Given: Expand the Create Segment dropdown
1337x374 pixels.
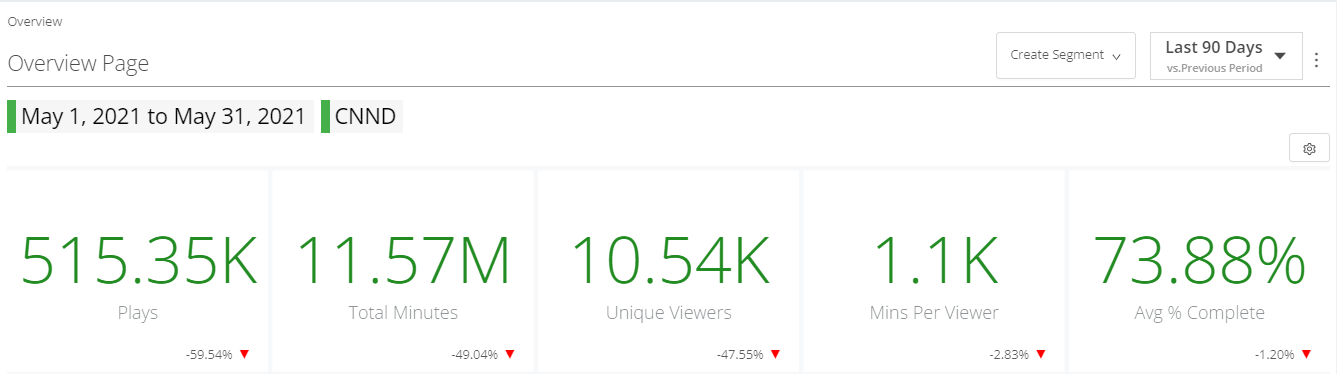Looking at the screenshot, I should coord(1066,55).
